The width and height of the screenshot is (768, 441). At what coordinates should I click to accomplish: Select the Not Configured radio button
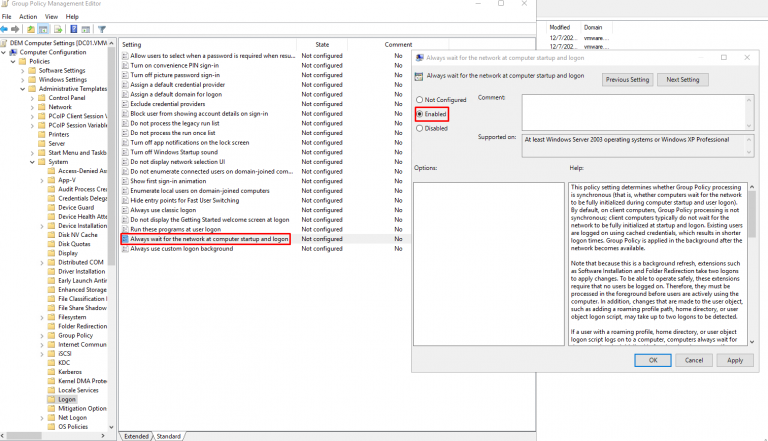(419, 100)
